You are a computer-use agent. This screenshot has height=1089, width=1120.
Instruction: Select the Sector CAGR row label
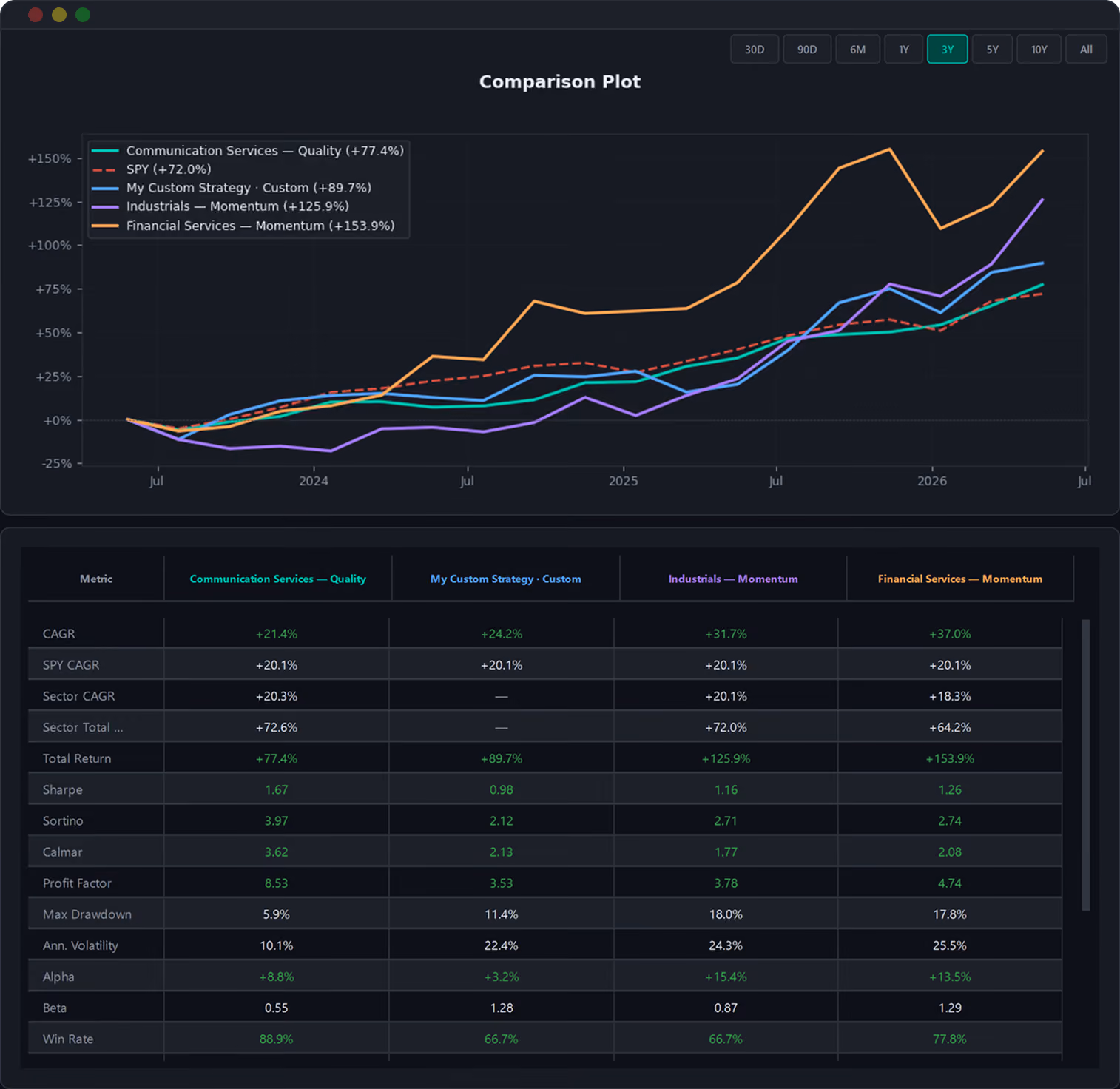point(79,696)
